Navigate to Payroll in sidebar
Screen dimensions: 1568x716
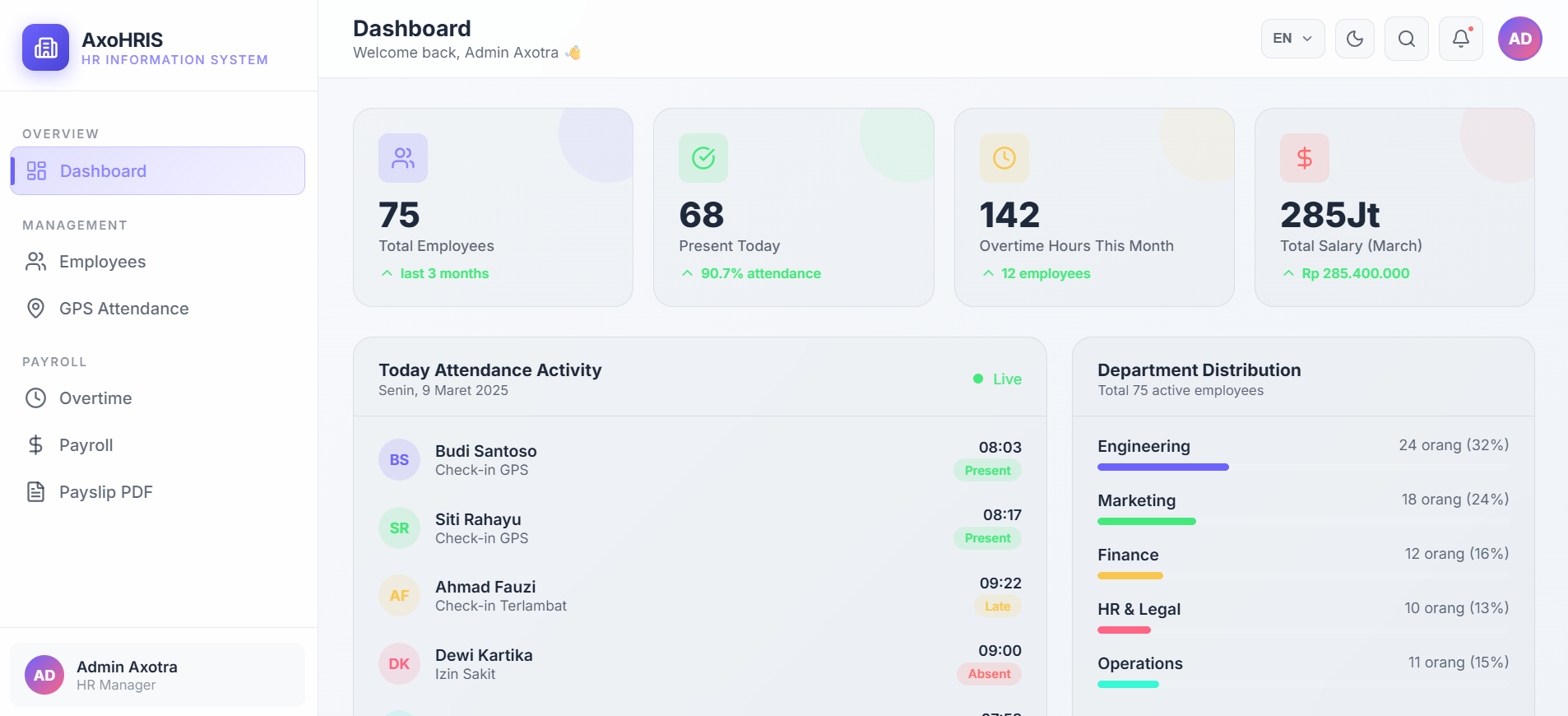(157, 445)
